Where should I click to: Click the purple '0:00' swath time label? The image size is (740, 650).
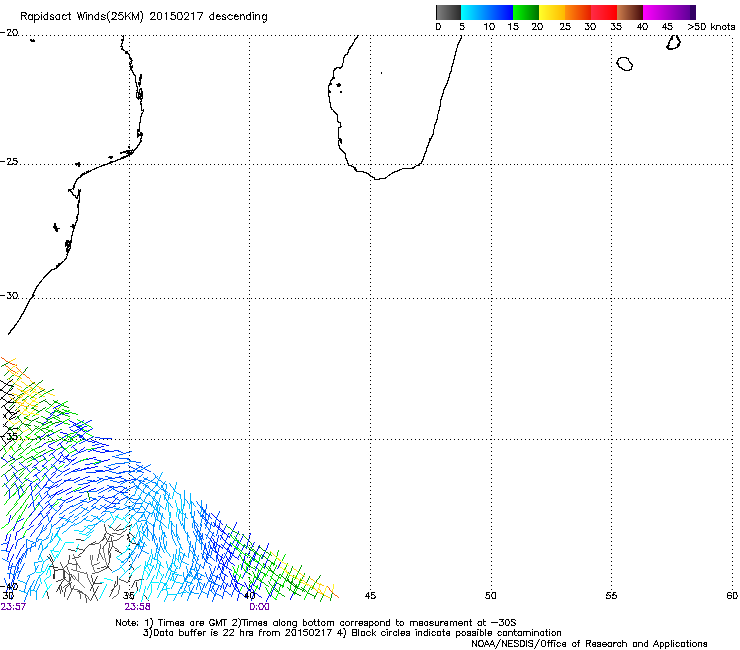tap(259, 607)
